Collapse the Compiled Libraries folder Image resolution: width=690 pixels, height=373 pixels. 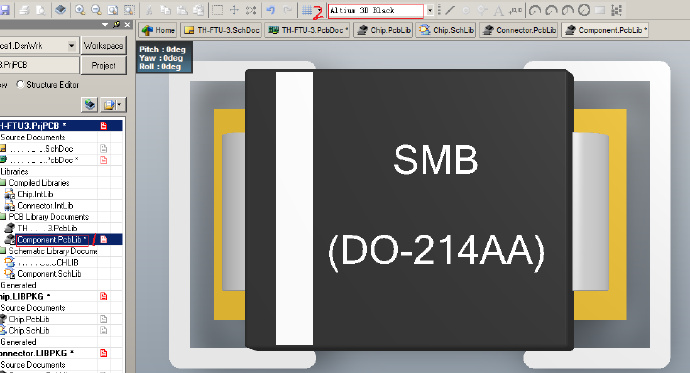(3, 183)
